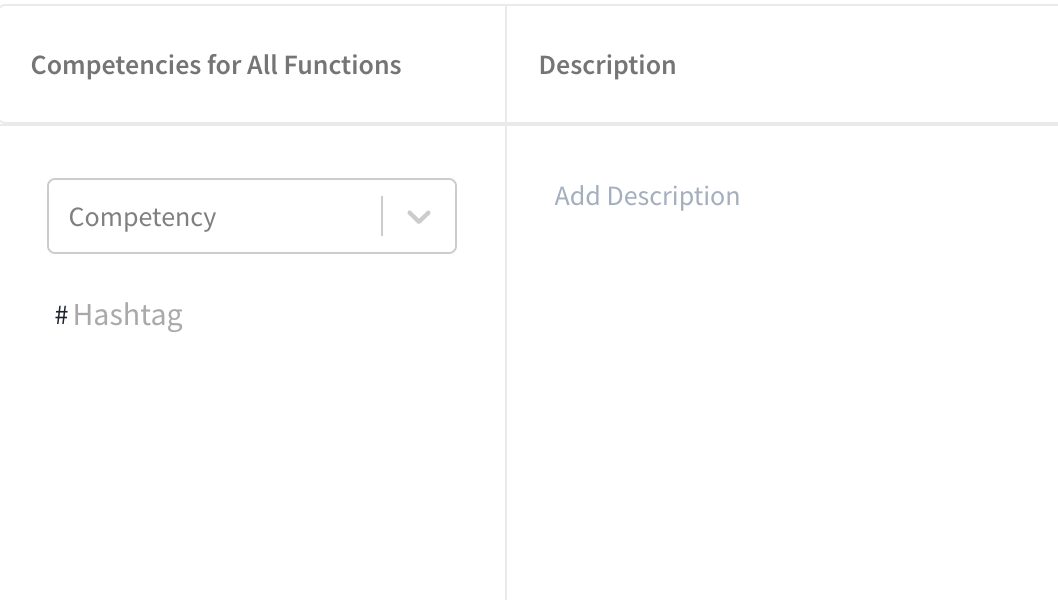Click the blank space right of Description header
This screenshot has width=1058, height=600.
pyautogui.click(x=870, y=66)
